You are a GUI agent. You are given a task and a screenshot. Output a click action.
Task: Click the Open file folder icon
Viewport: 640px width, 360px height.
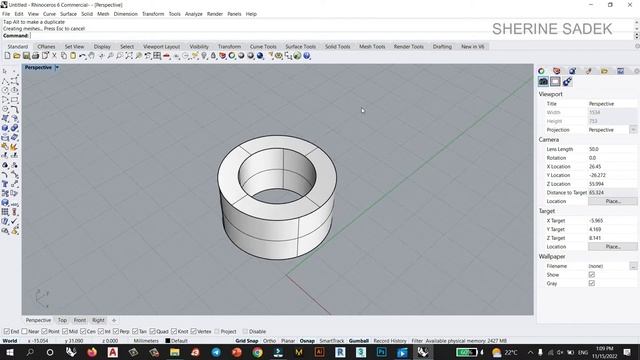17,56
